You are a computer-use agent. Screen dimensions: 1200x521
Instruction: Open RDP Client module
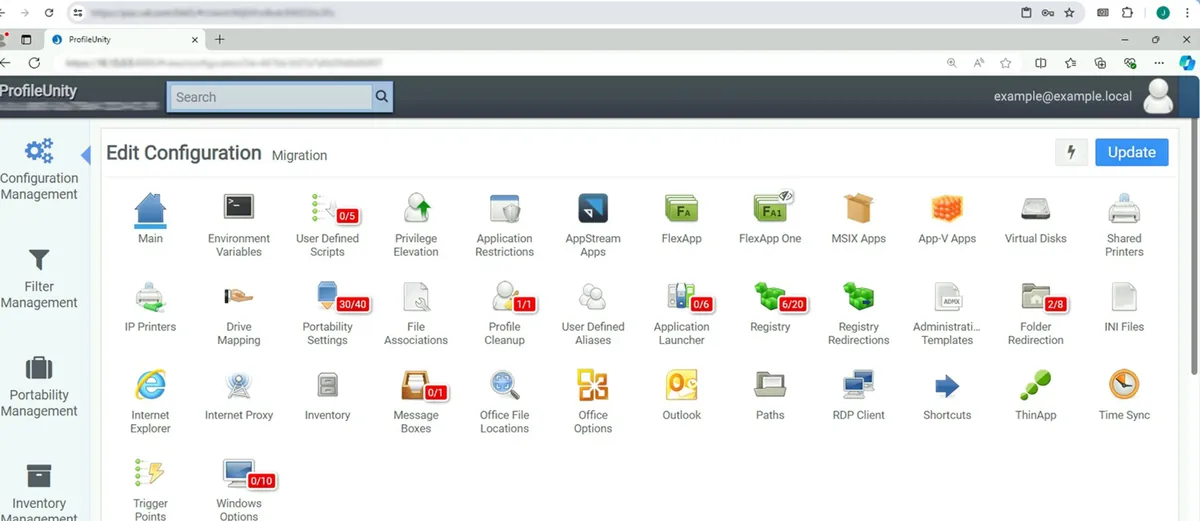coord(859,395)
